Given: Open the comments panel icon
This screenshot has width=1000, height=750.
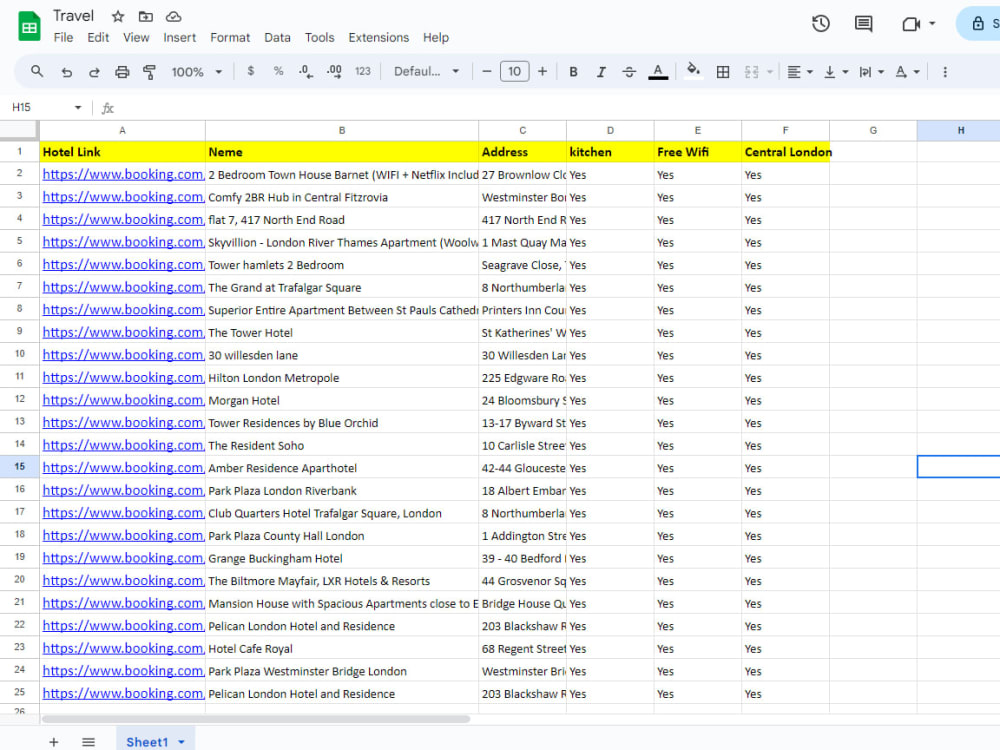Looking at the screenshot, I should click(864, 24).
